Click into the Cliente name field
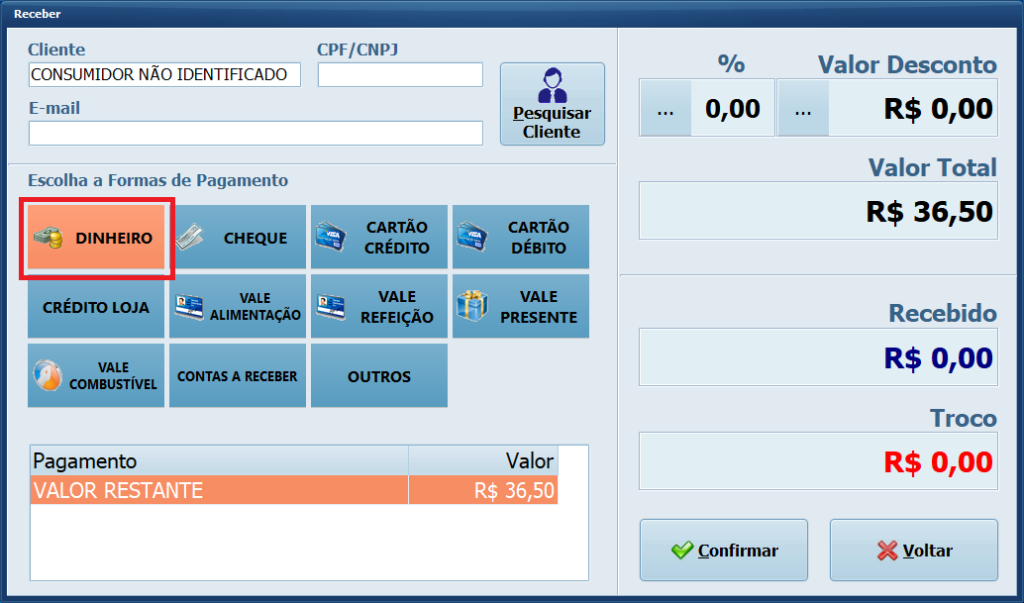 pyautogui.click(x=164, y=75)
